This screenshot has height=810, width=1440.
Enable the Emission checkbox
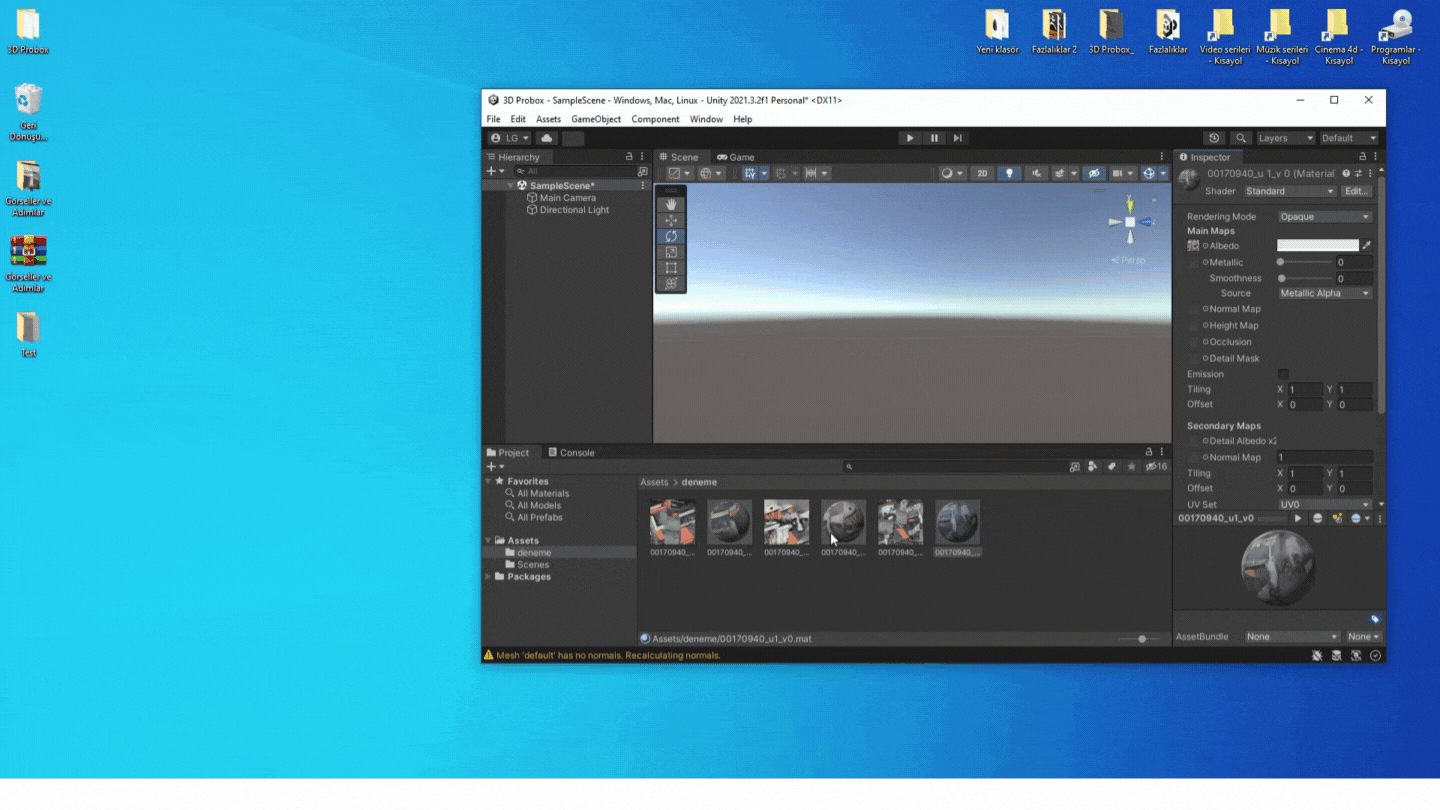pos(1283,374)
